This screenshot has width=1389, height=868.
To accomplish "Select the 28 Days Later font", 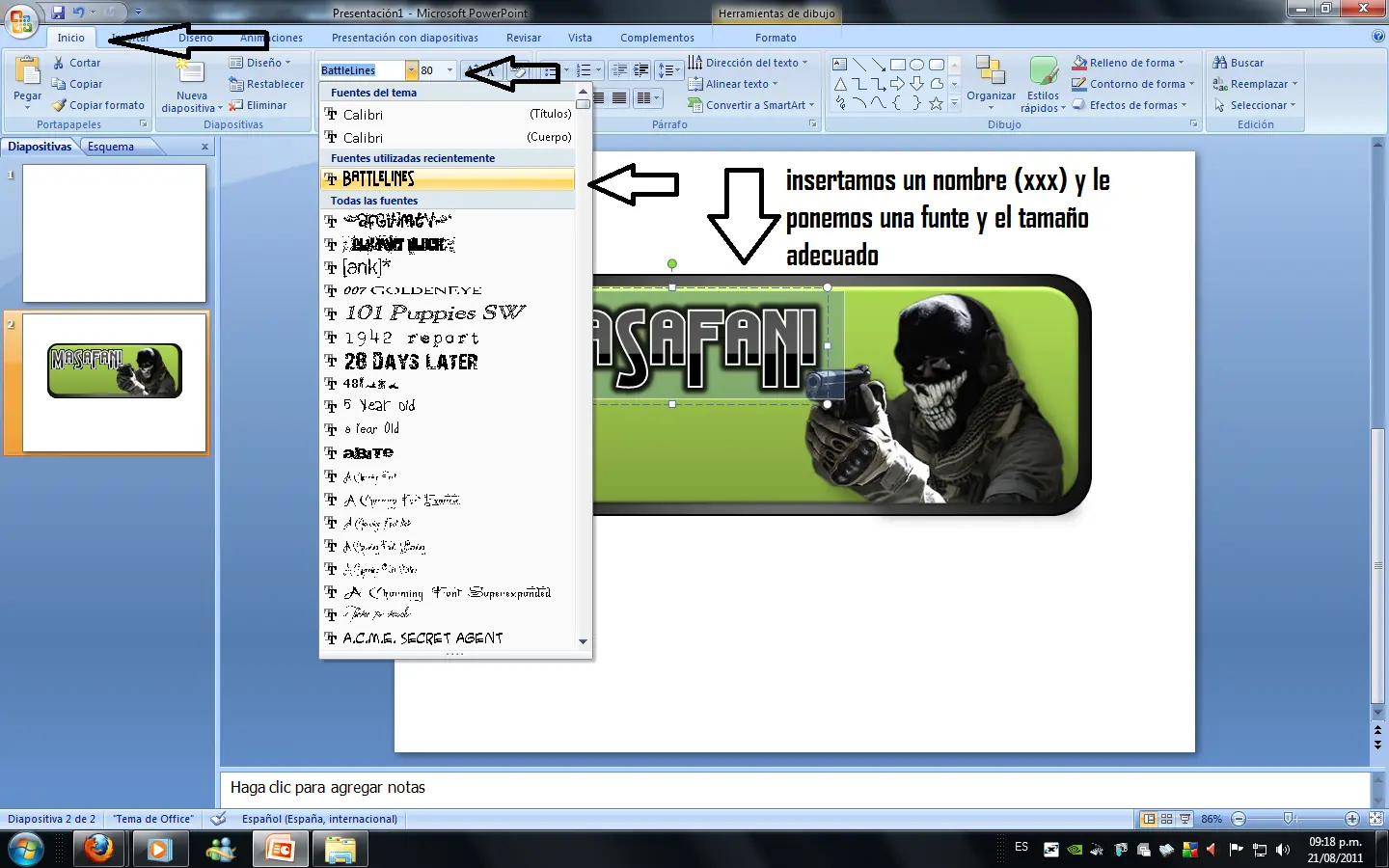I will click(448, 362).
